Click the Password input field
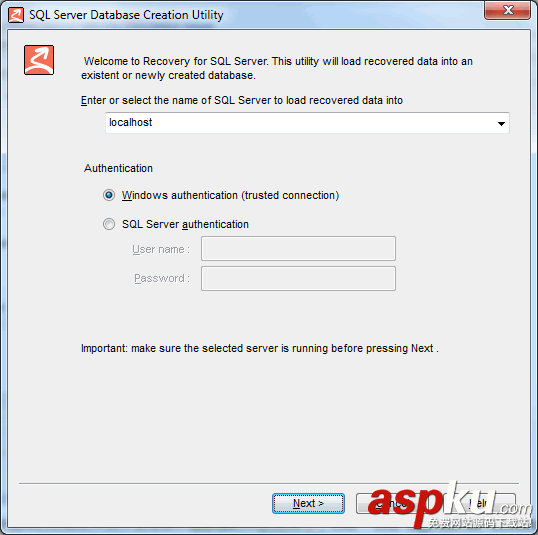The image size is (538, 535). pos(298,278)
